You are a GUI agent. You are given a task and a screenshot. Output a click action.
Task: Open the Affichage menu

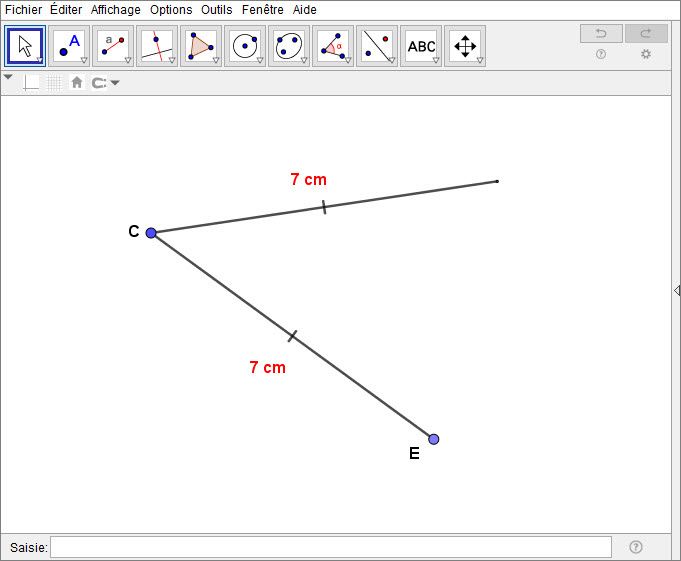[x=116, y=10]
